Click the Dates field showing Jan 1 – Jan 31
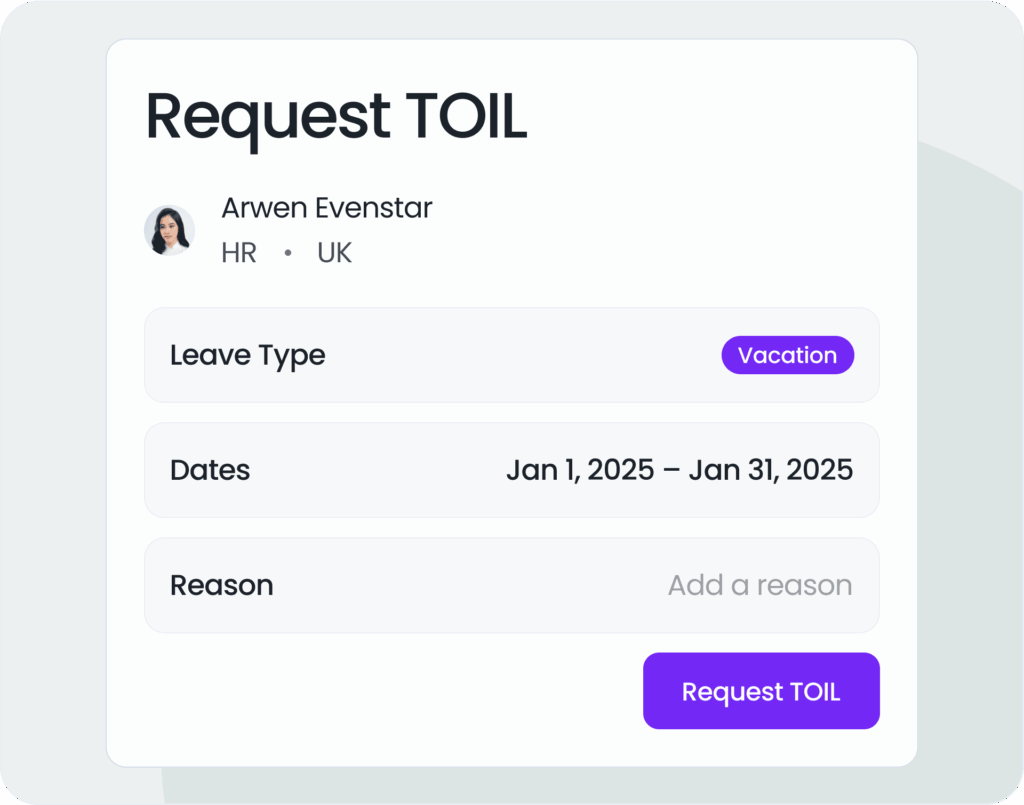 pos(680,470)
